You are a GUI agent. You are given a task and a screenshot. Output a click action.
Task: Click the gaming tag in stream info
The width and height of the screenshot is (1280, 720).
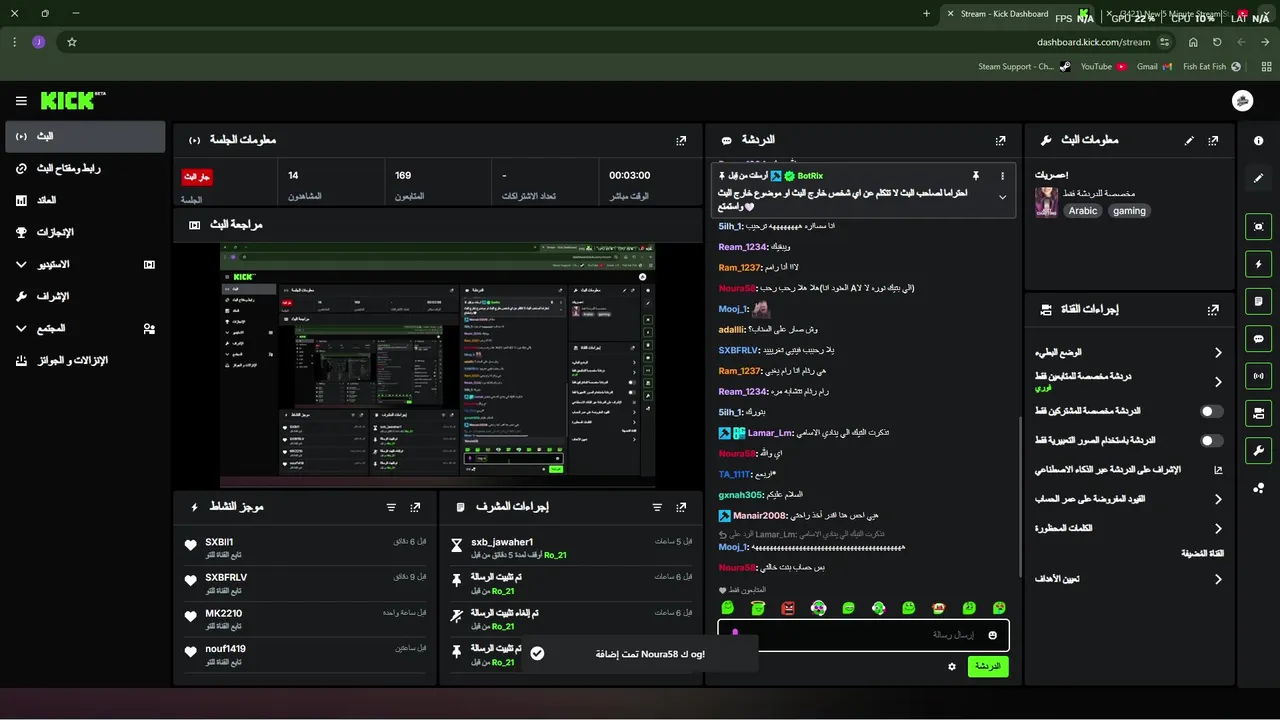[1129, 211]
